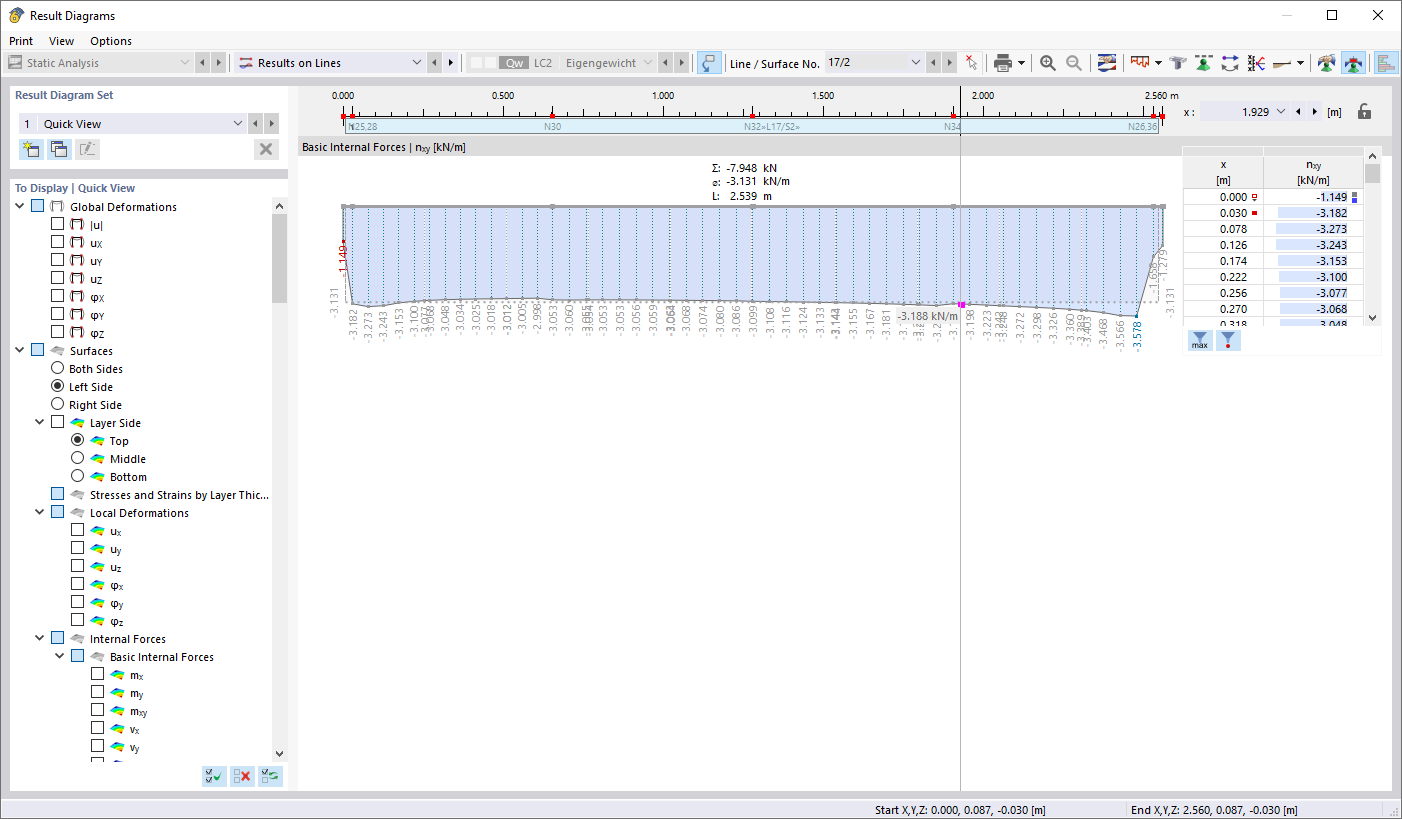Click the Edit result diagram set icon
The width and height of the screenshot is (1402, 819).
[87, 148]
